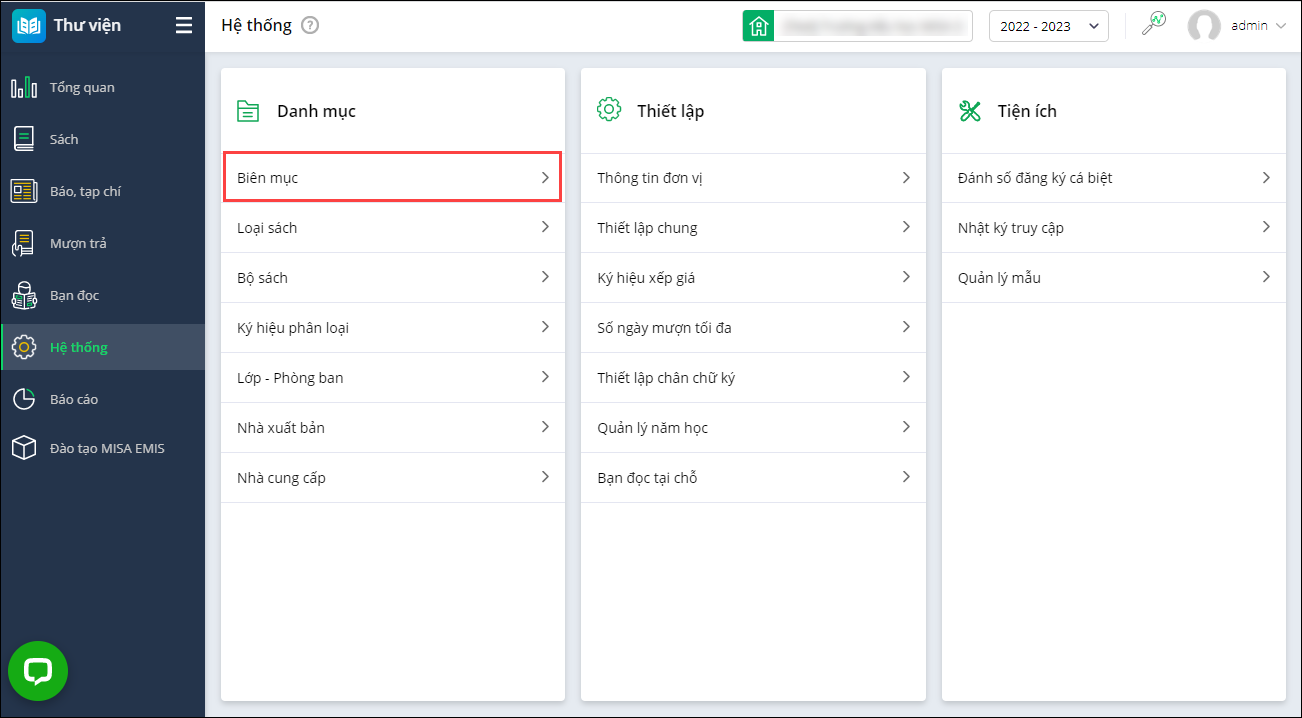Open the green chat support bubble

(38, 671)
